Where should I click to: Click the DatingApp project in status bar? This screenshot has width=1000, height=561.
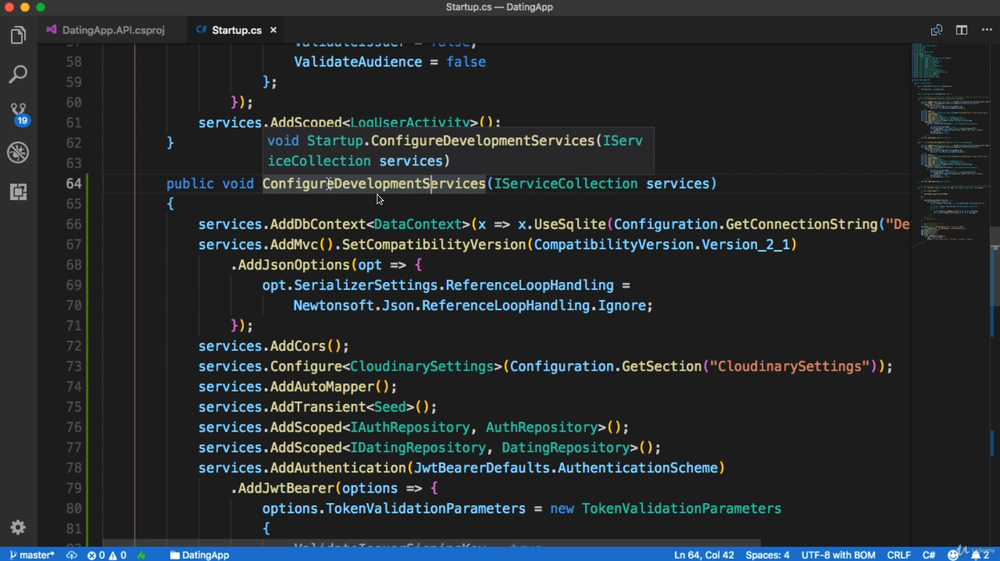tap(200, 555)
